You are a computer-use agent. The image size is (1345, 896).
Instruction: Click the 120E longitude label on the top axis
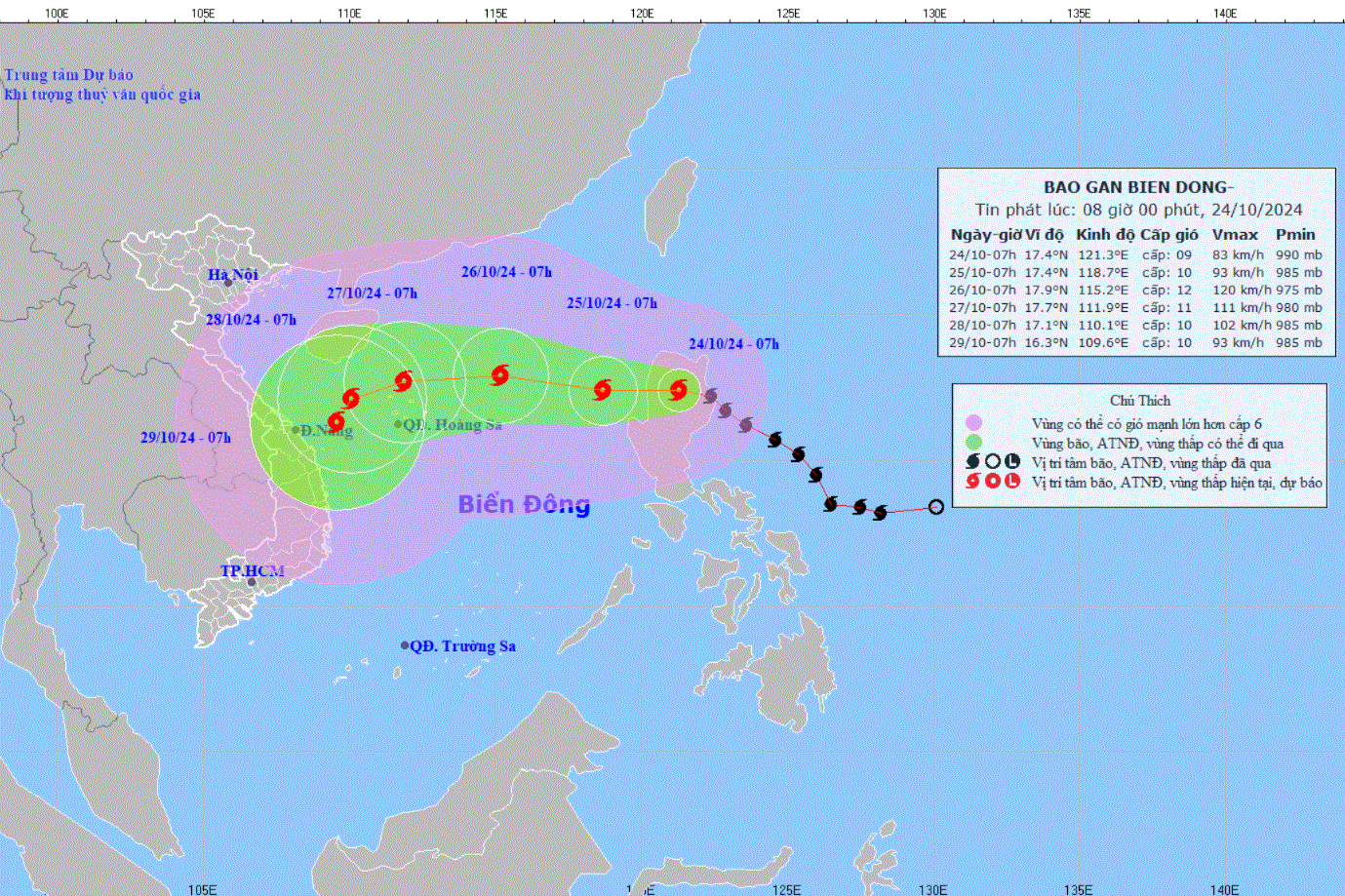click(x=642, y=14)
